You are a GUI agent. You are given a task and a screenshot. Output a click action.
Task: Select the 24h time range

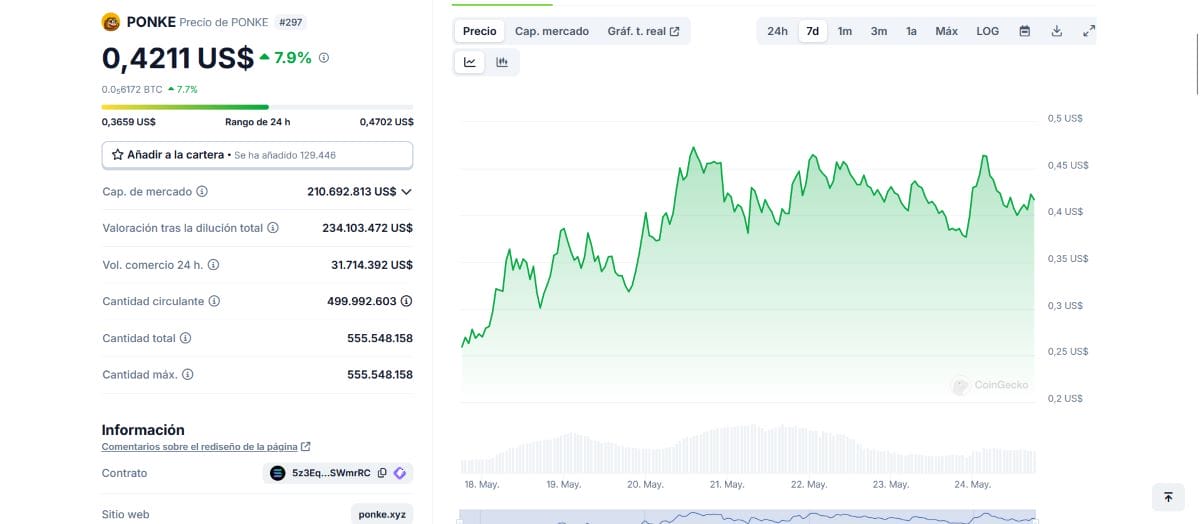pyautogui.click(x=777, y=31)
